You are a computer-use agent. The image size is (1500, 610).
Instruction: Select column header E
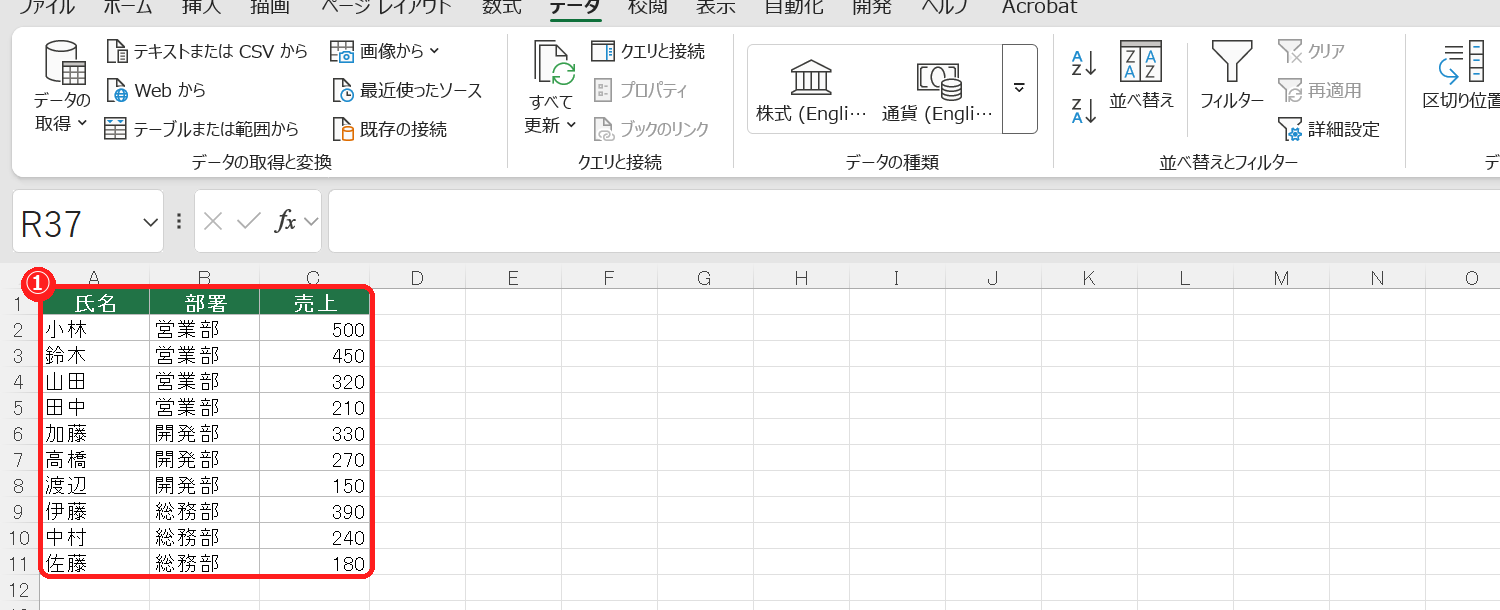pyautogui.click(x=513, y=278)
